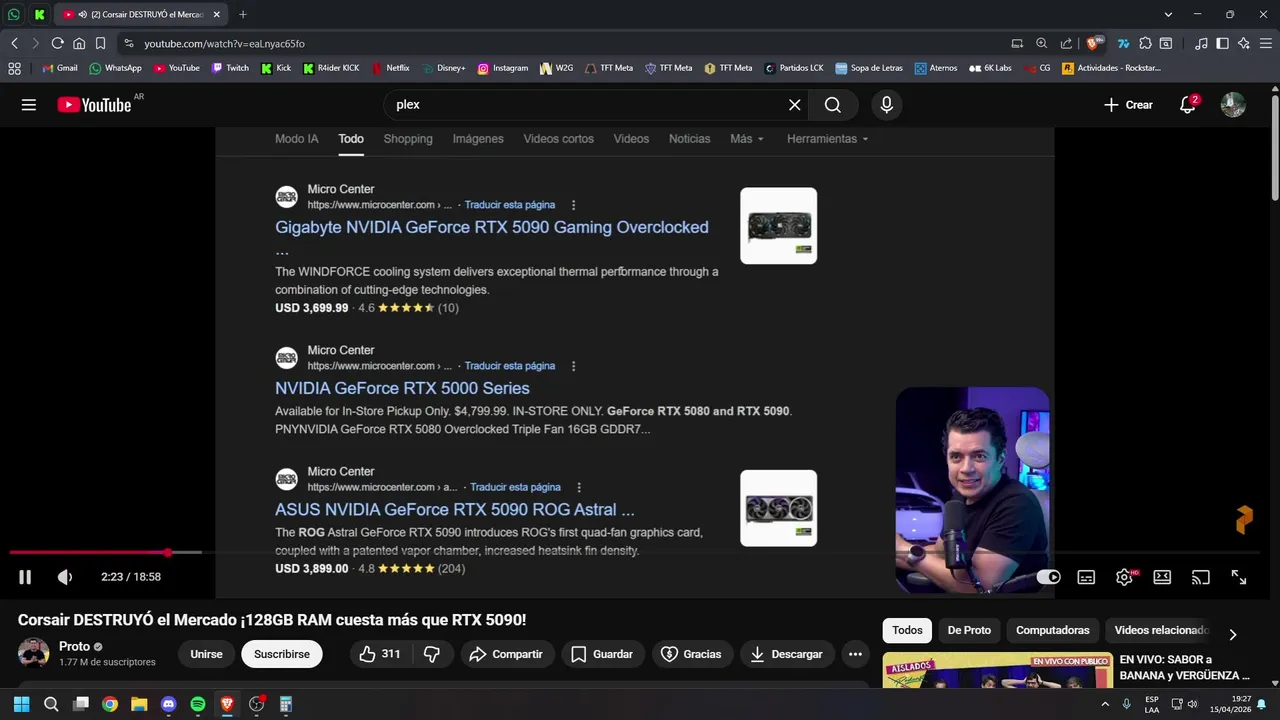The height and width of the screenshot is (720, 1280).
Task: Send thanks with the Gracias button
Action: pos(691,654)
